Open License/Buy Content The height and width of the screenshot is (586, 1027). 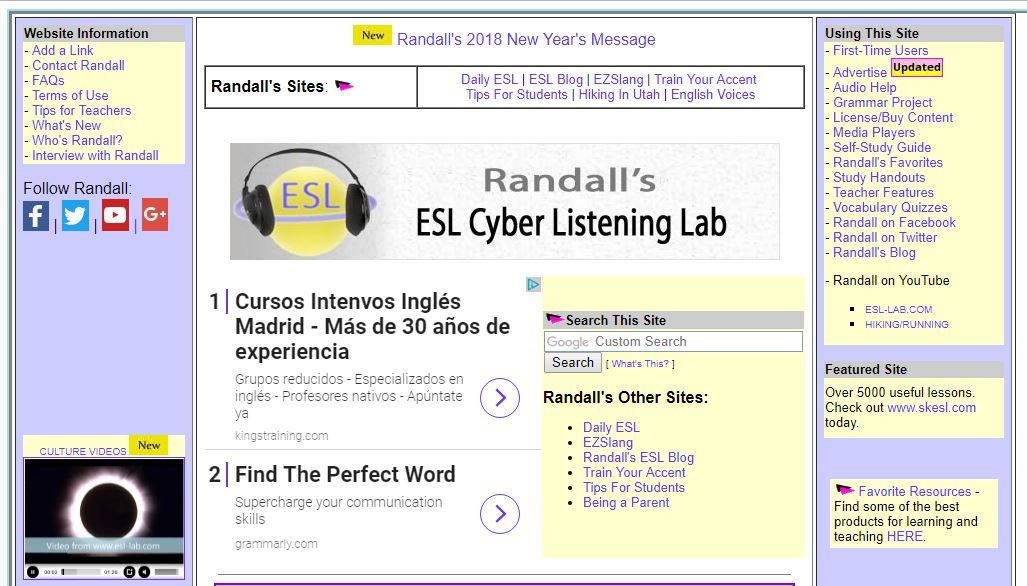pos(893,117)
